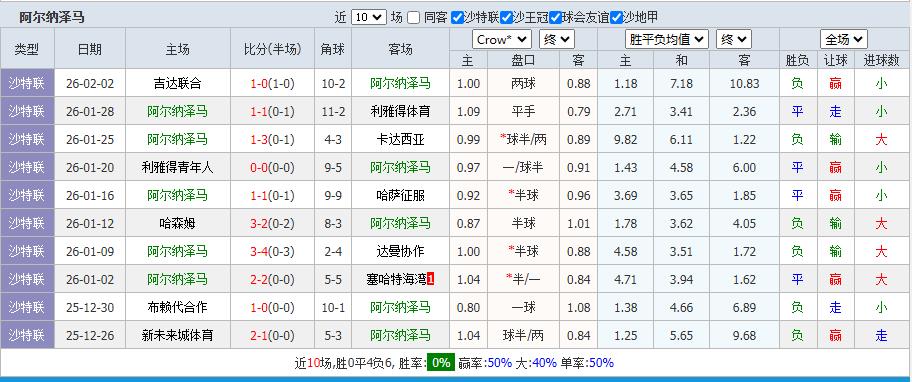The image size is (912, 382).
Task: Click the away odds value 9.68
Action: coord(744,335)
